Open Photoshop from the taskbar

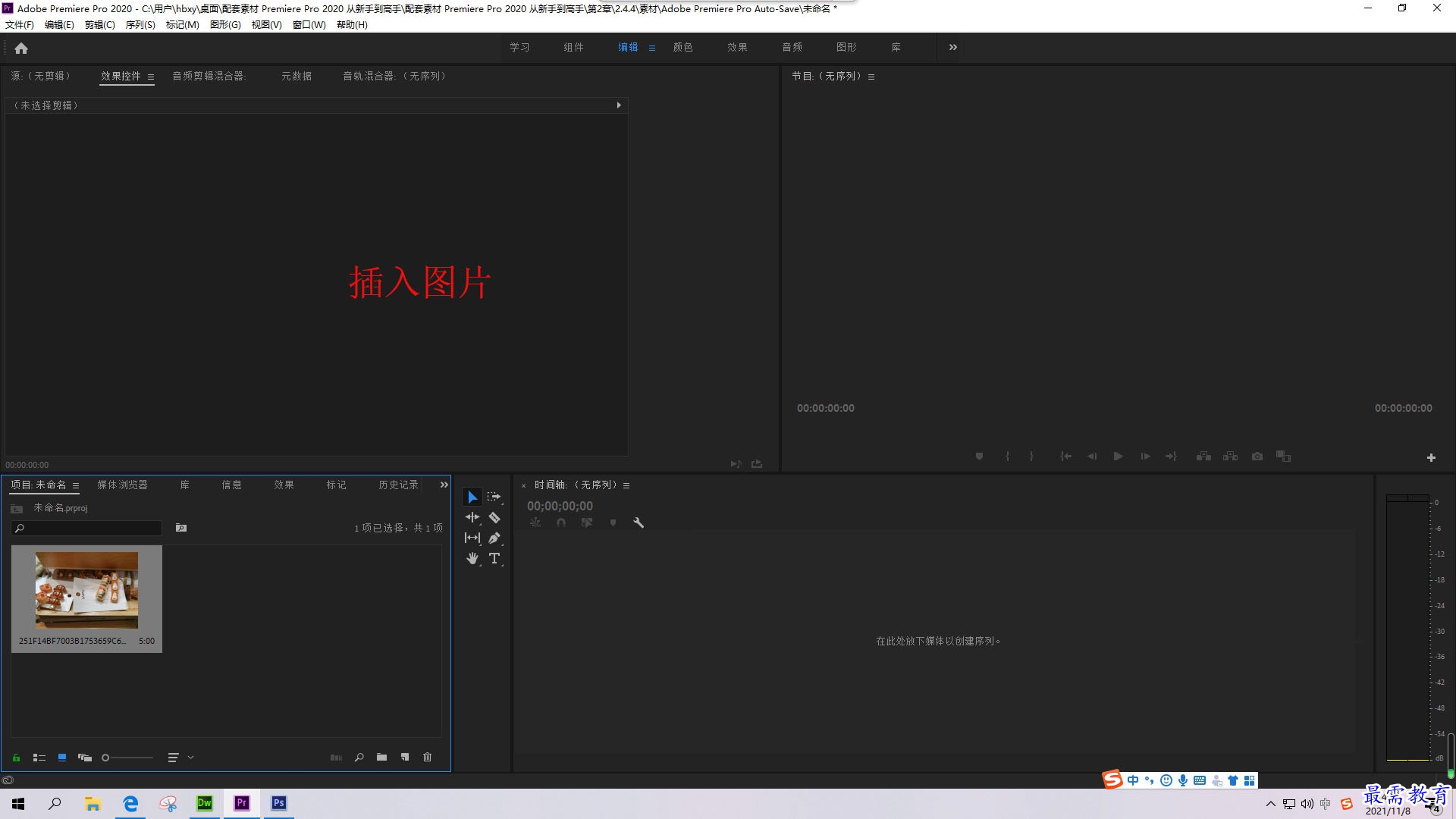tap(279, 803)
